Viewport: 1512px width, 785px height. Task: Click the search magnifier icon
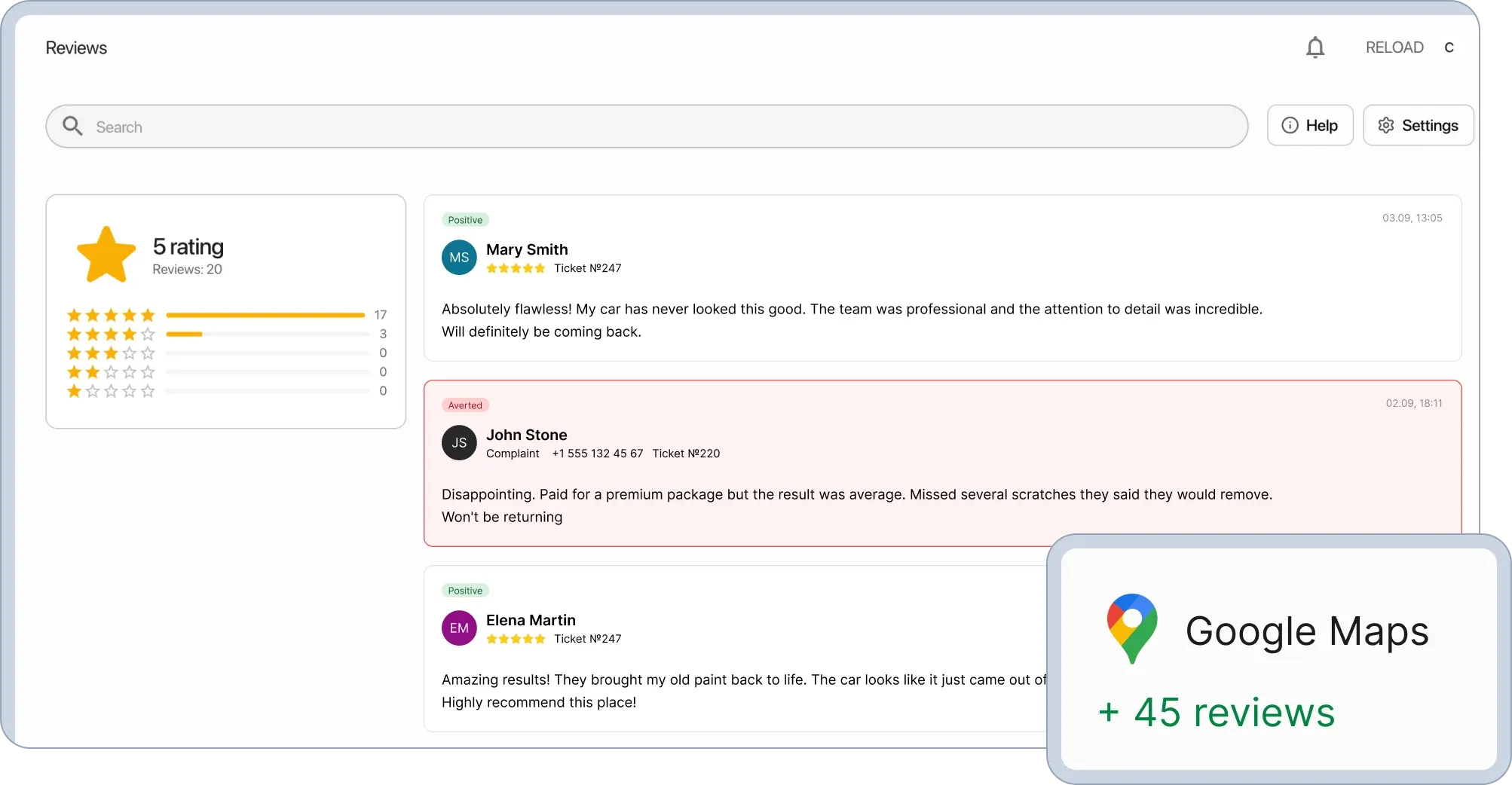[73, 126]
